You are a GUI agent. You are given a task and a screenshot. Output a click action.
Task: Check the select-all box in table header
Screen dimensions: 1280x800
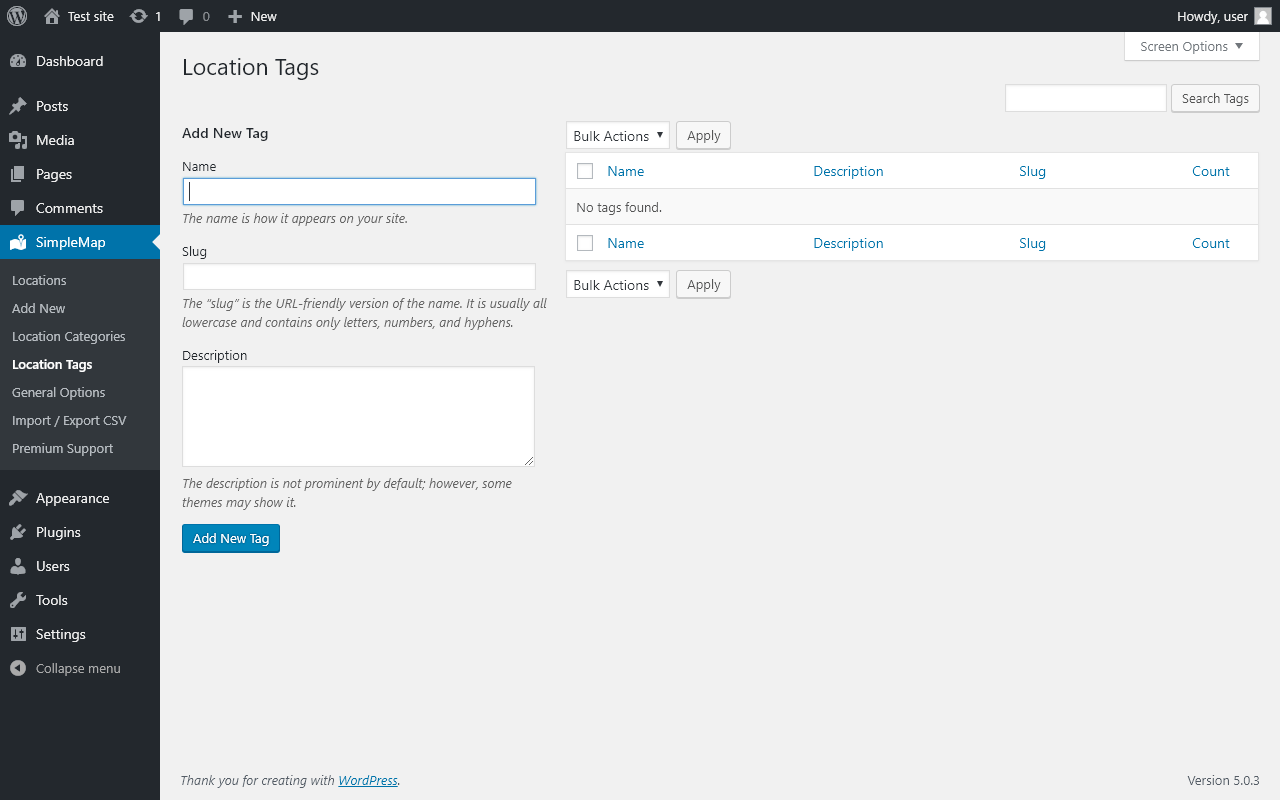coord(585,171)
